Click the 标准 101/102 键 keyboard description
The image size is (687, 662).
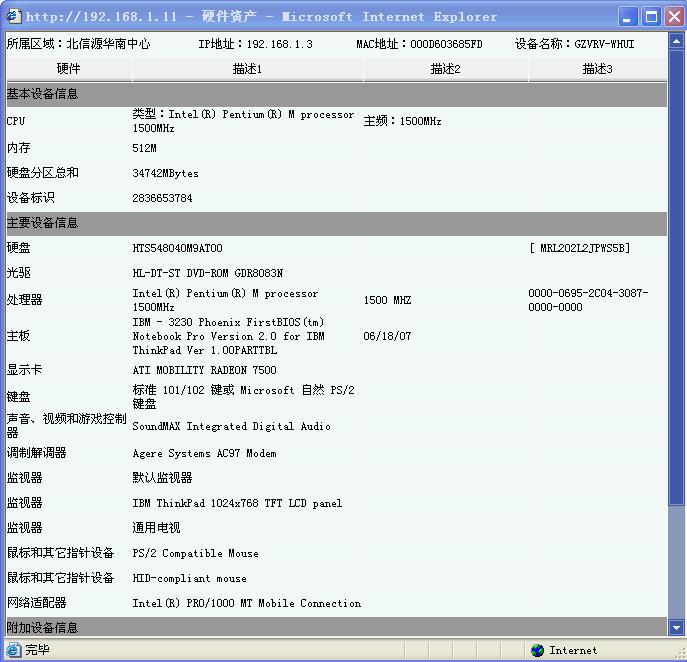244,397
